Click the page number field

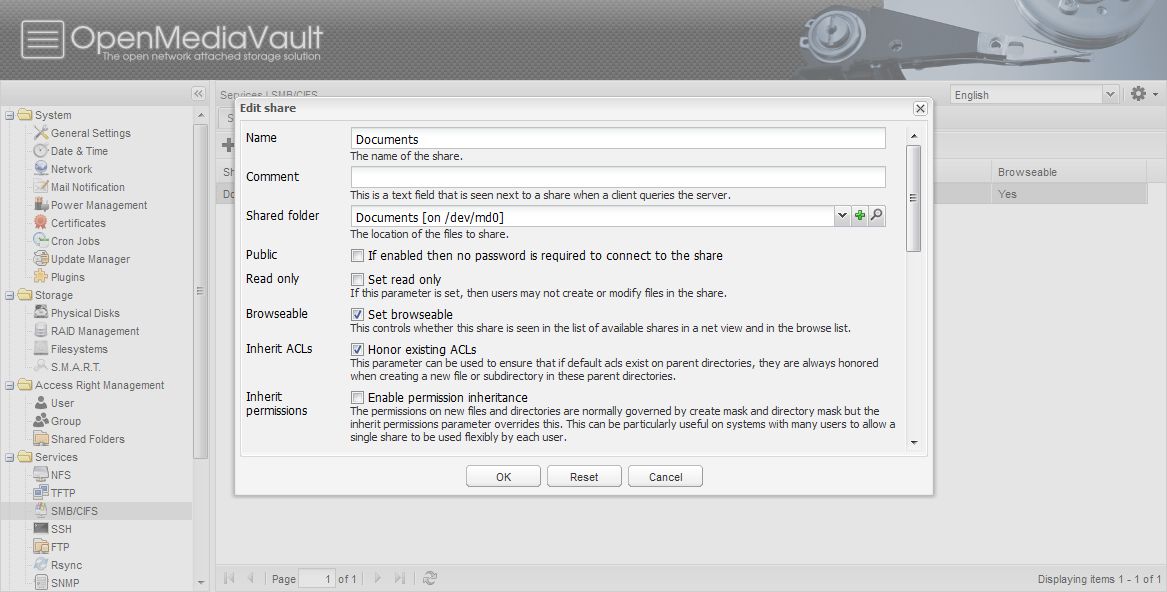point(317,579)
